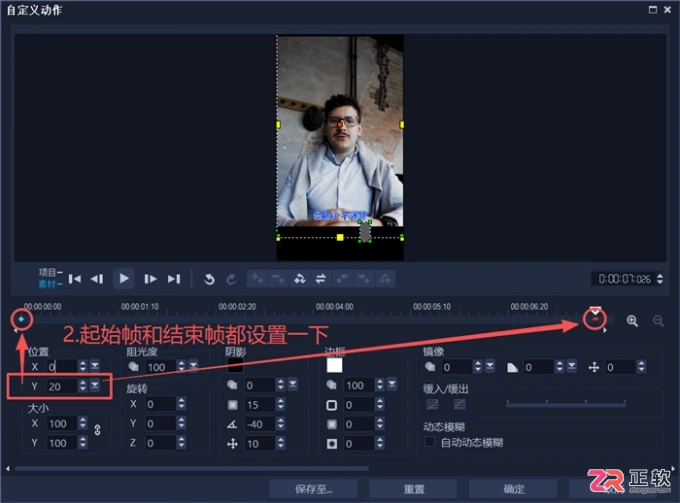Select the 素材 preview mode
The height and width of the screenshot is (503, 680).
click(50, 284)
